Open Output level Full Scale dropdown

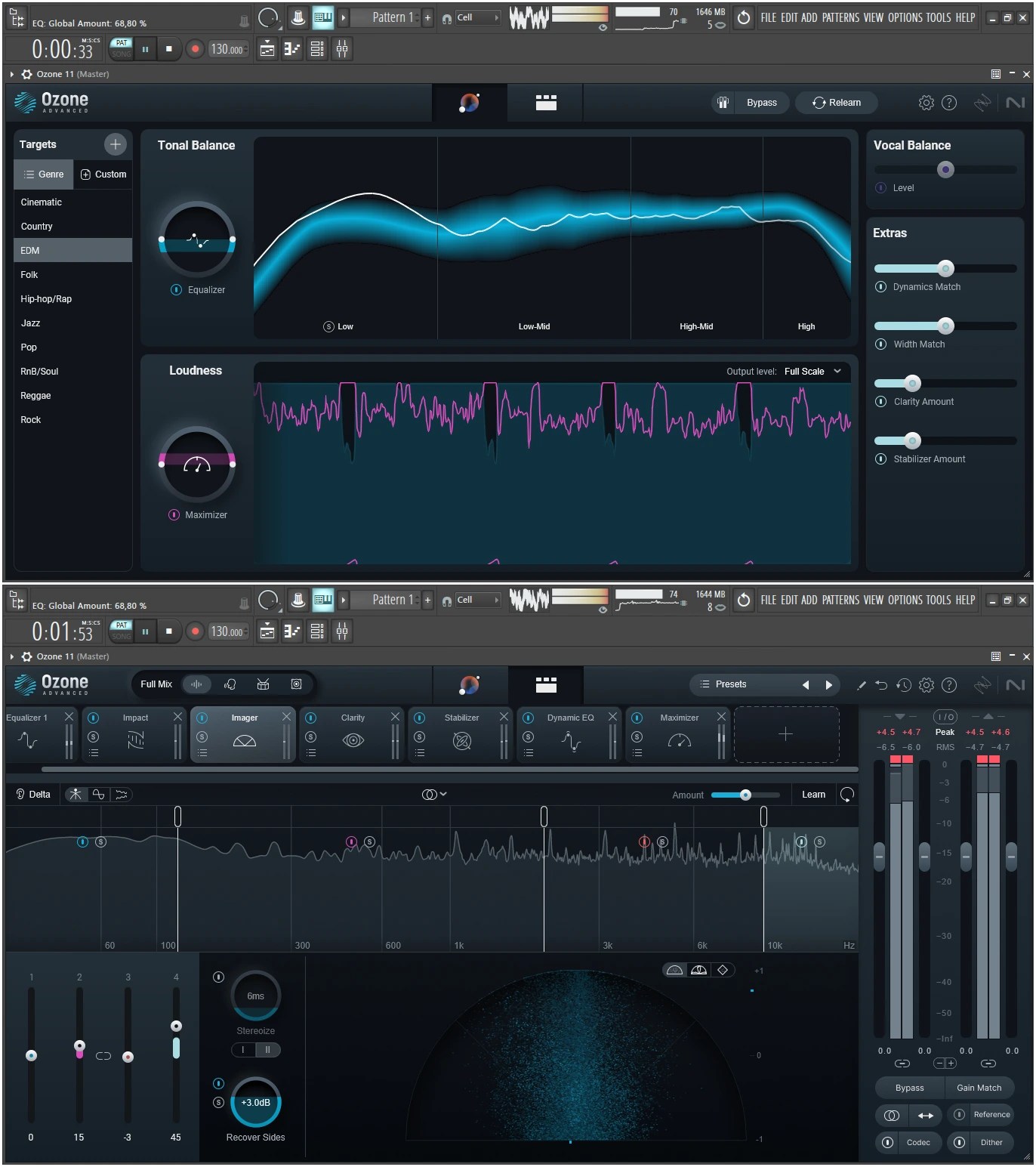click(x=812, y=372)
